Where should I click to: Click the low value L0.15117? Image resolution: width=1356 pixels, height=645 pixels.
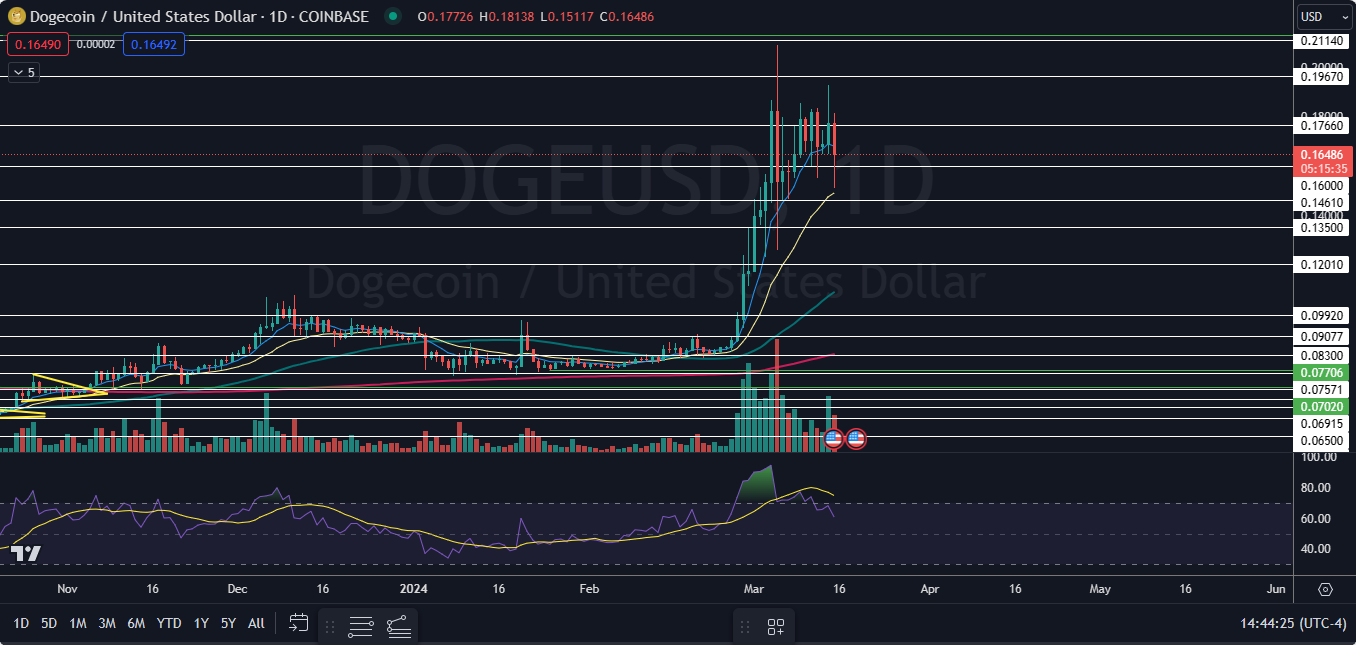pyautogui.click(x=567, y=16)
